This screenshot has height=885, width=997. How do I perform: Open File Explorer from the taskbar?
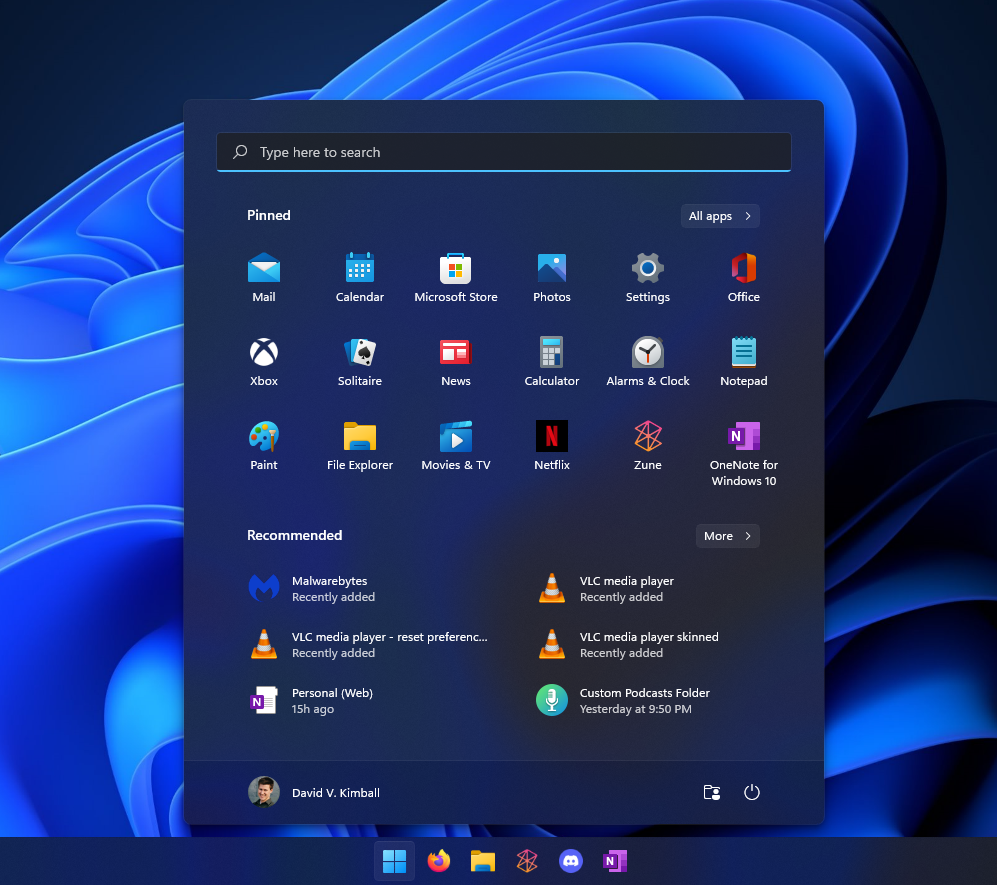pos(483,861)
